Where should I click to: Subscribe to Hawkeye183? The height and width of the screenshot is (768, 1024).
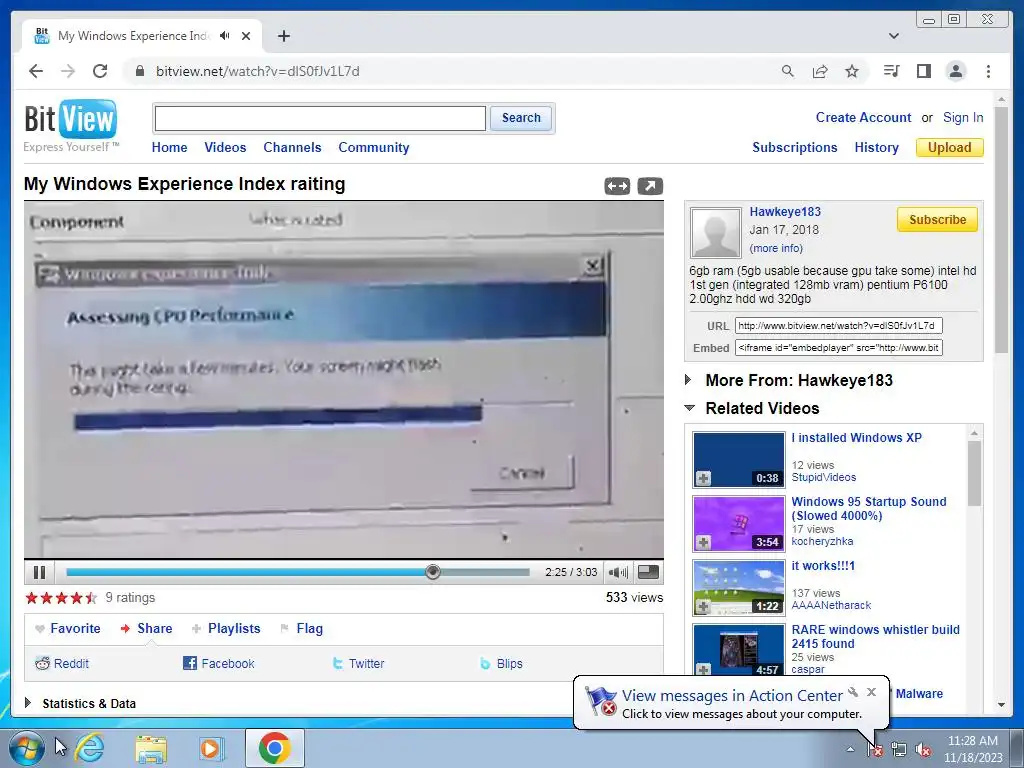[937, 219]
